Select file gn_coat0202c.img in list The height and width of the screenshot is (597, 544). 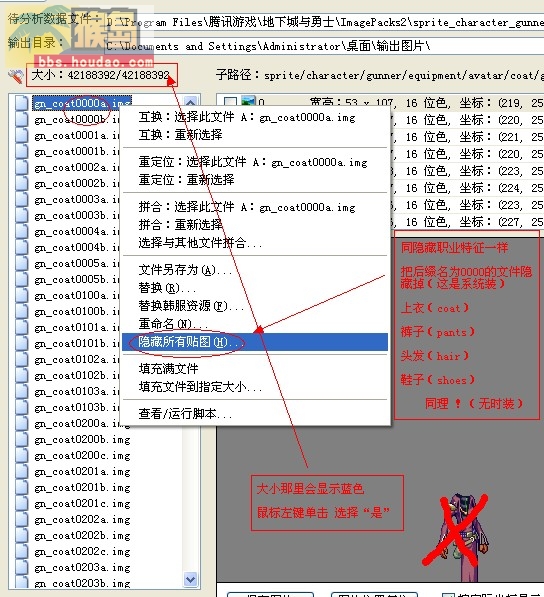(x=82, y=551)
